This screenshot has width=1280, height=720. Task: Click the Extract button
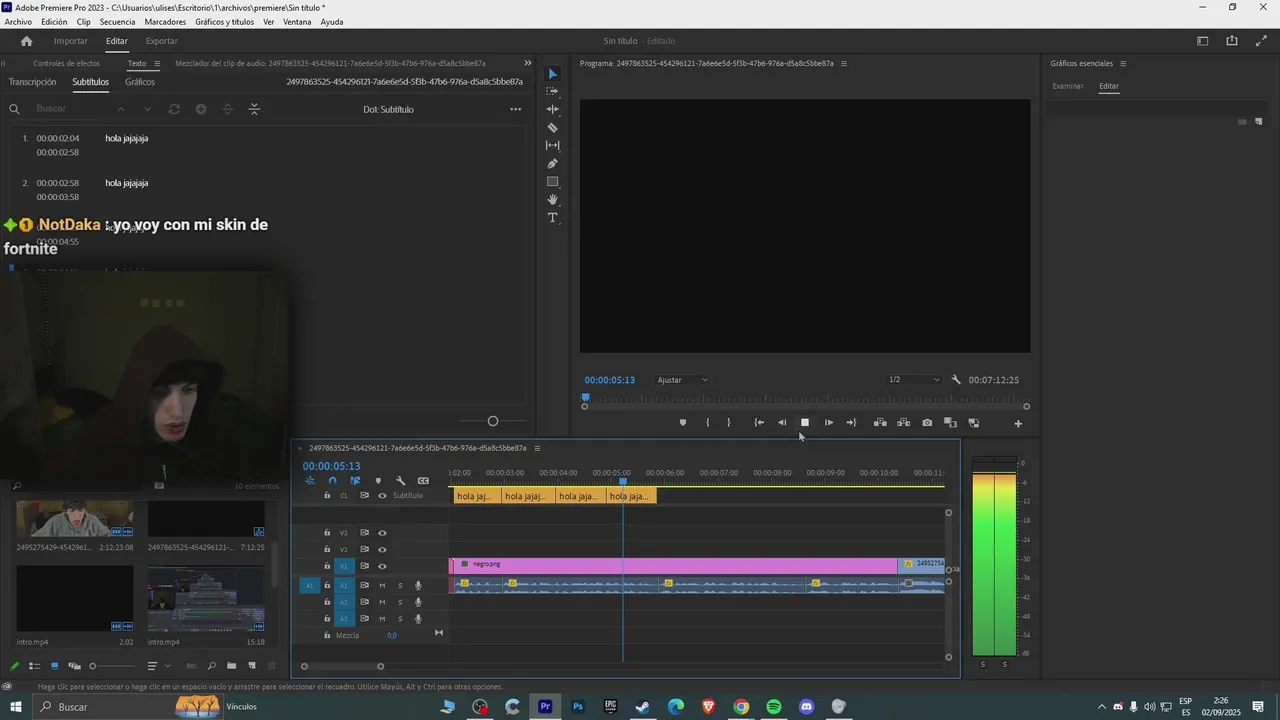coord(903,423)
